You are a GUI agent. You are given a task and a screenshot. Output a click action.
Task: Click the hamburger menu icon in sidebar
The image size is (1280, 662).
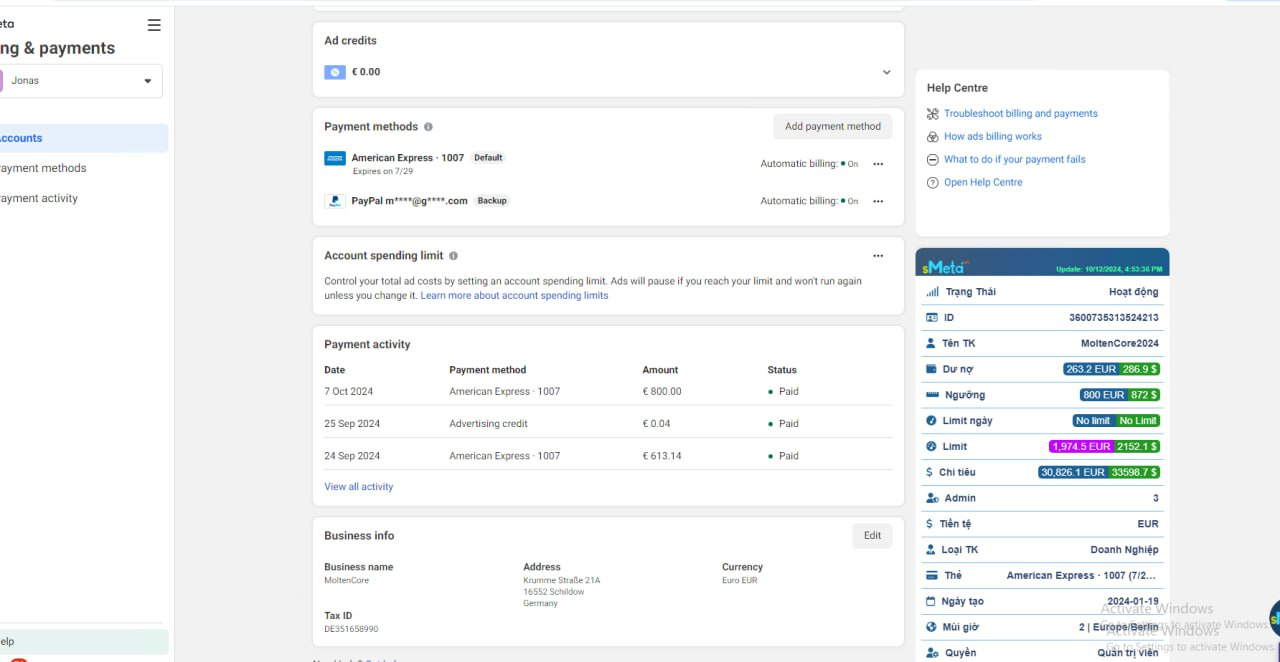pos(154,25)
